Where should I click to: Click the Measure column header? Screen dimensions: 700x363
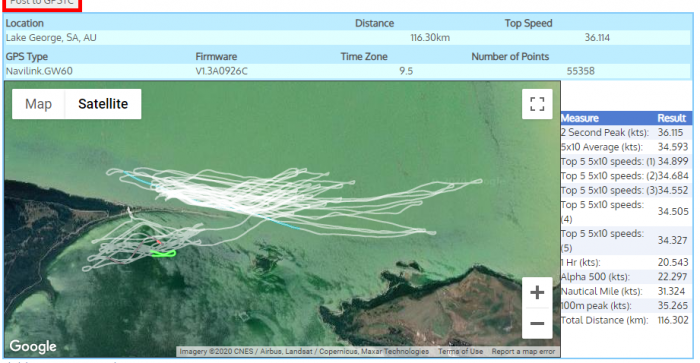point(579,118)
